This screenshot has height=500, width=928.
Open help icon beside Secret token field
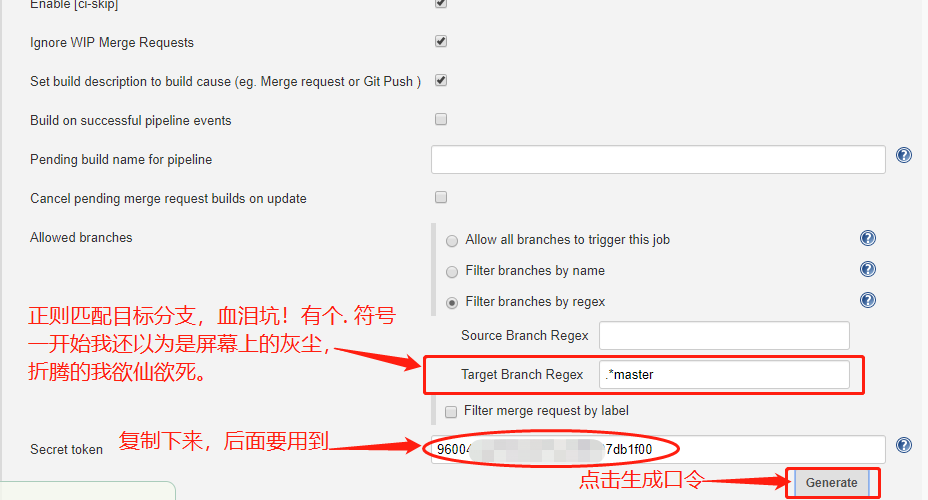(x=903, y=445)
